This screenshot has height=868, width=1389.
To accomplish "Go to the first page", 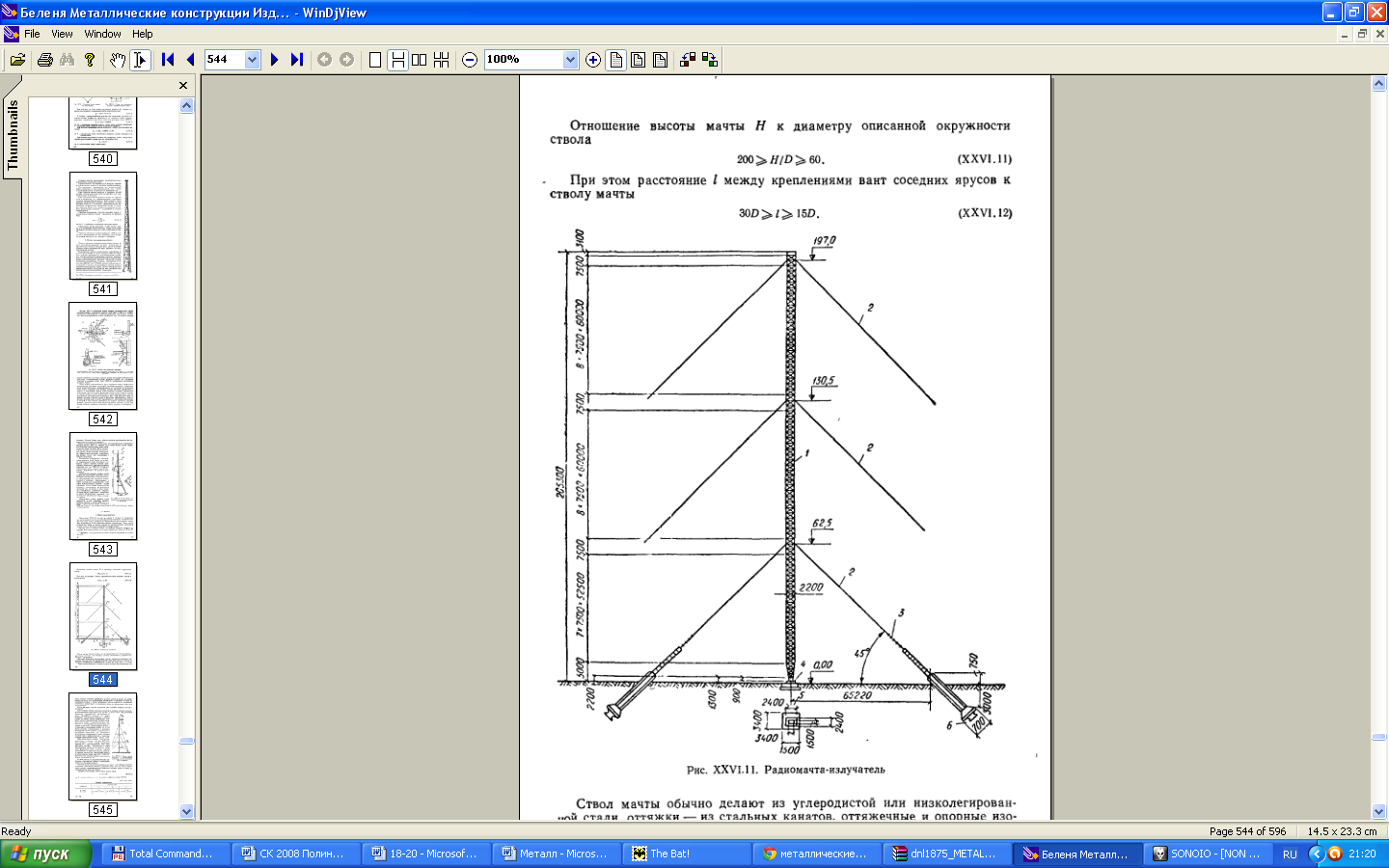I will coord(168,60).
